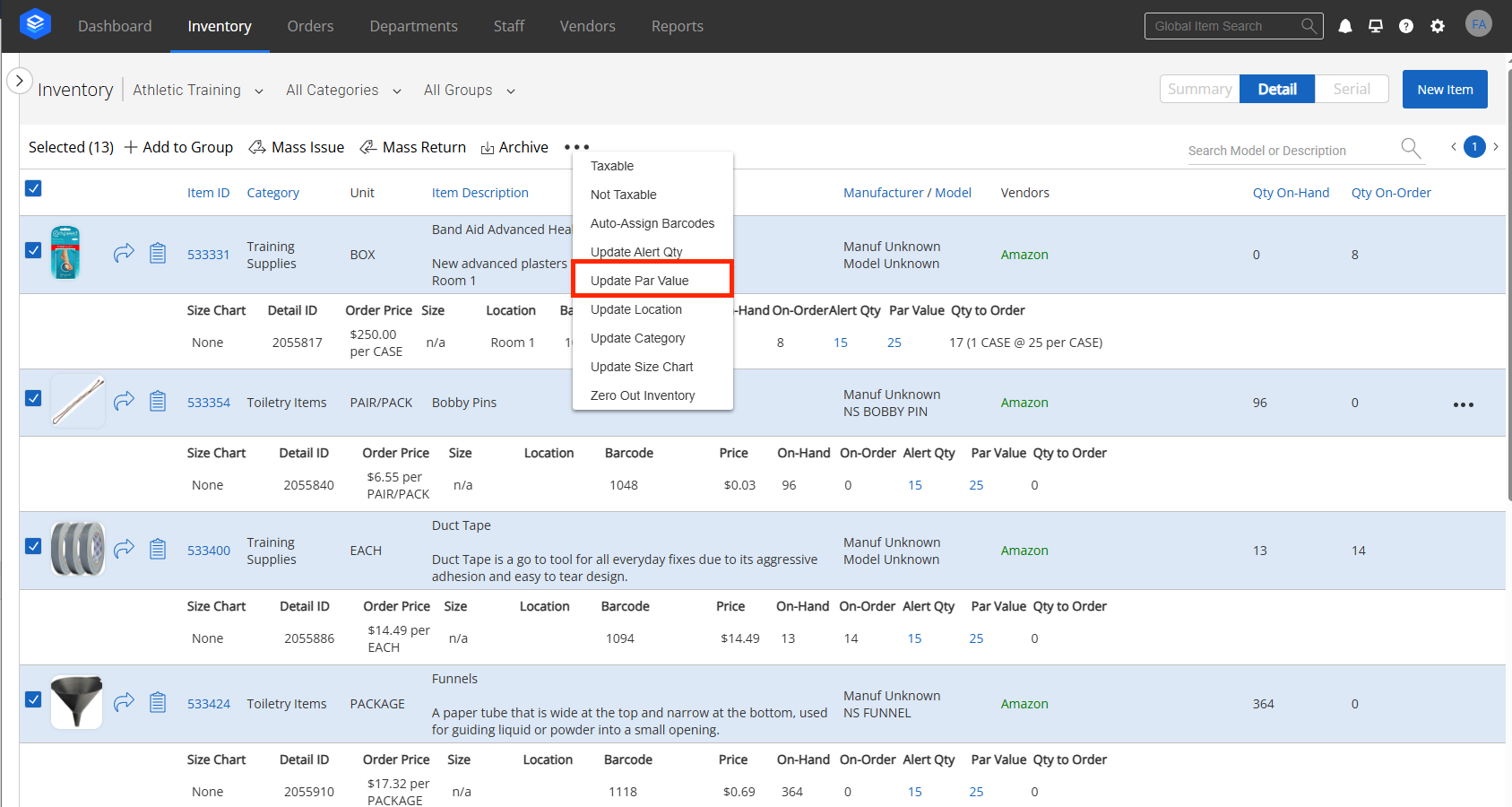
Task: Uncheck the checkbox for item 533400
Action: (33, 546)
